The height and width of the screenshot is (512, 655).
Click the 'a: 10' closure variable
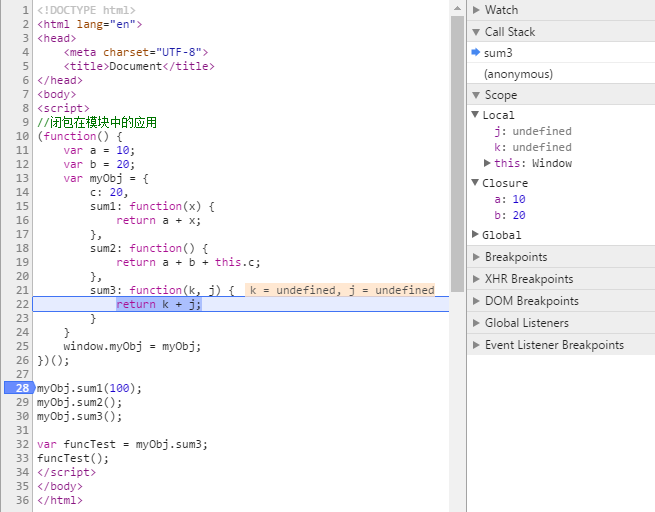pos(510,199)
